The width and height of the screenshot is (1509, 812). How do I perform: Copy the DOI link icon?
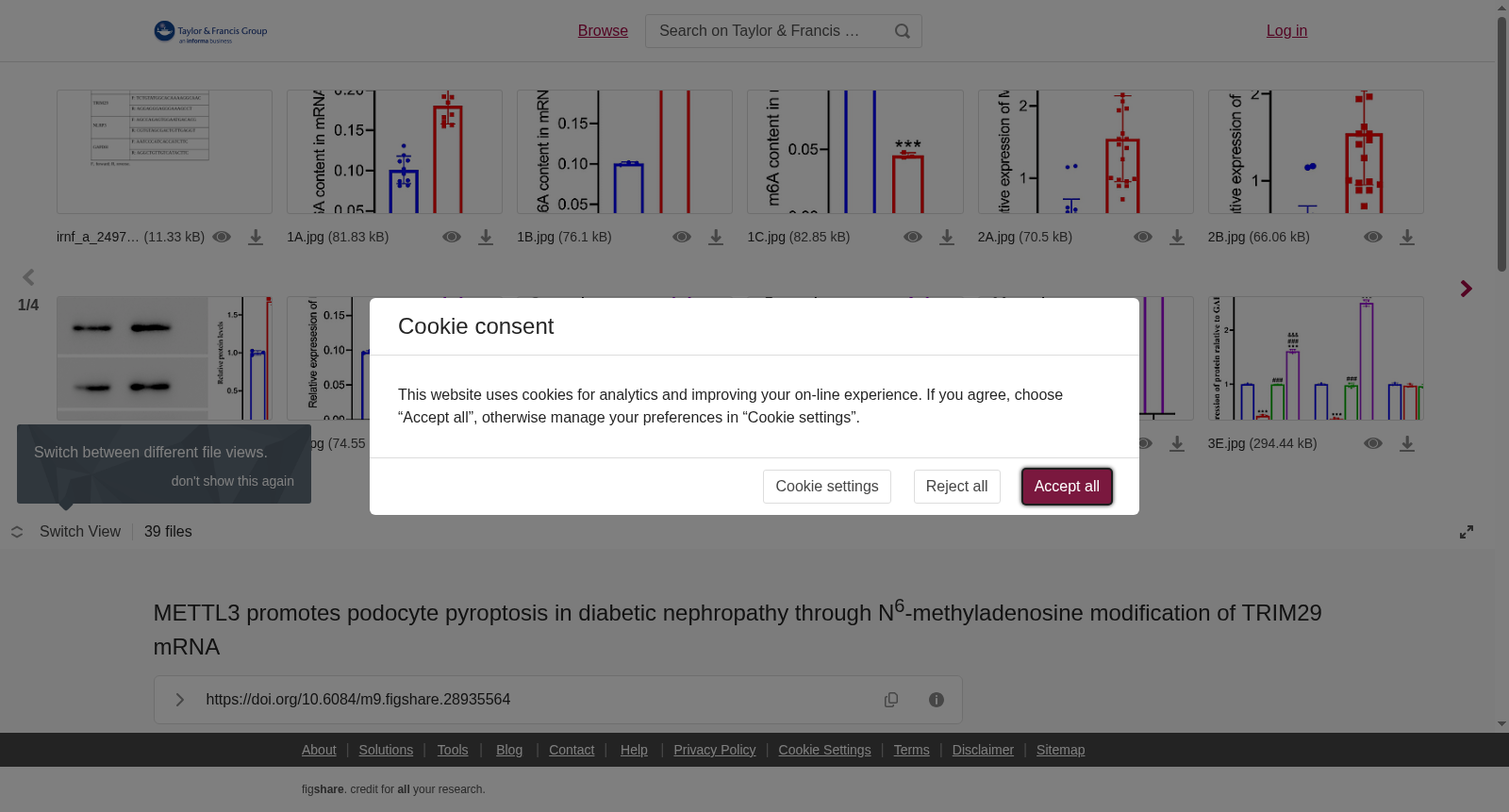[891, 700]
